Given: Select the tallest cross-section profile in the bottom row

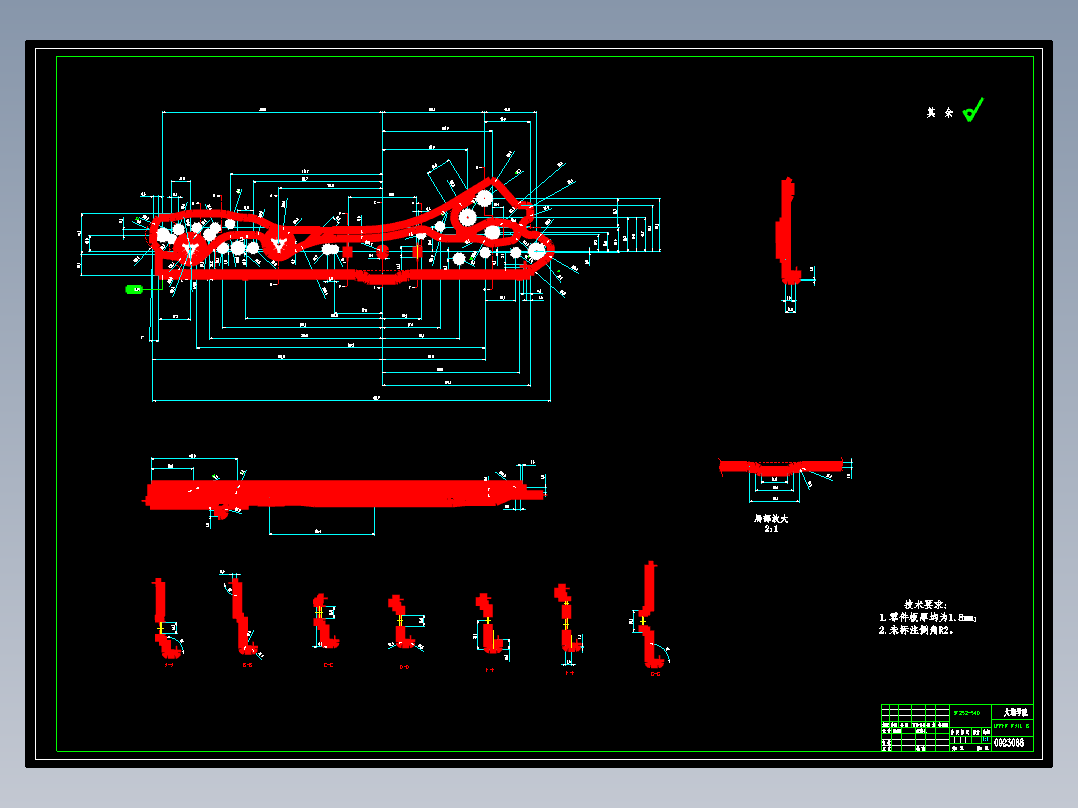Looking at the screenshot, I should tap(651, 614).
